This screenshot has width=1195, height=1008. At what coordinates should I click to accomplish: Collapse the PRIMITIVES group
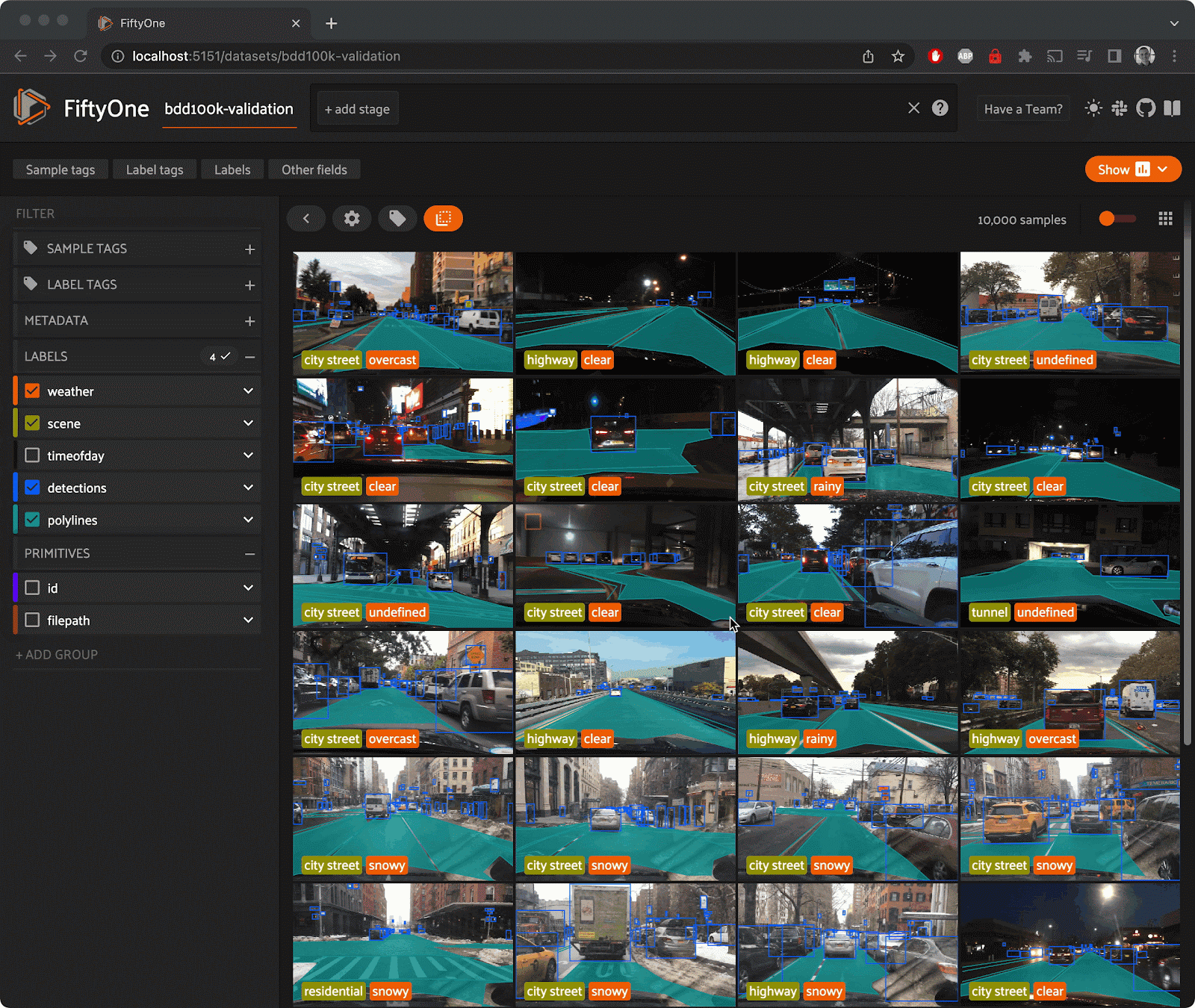pyautogui.click(x=249, y=553)
